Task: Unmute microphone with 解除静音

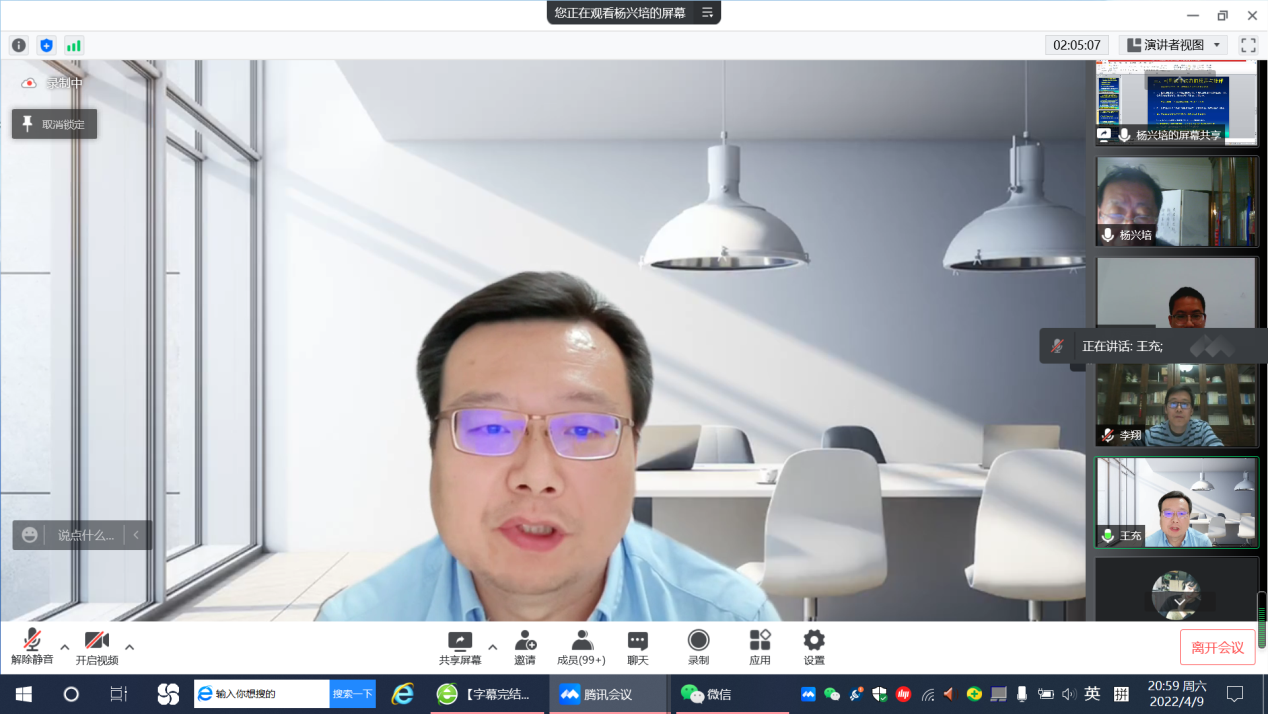Action: [32, 647]
